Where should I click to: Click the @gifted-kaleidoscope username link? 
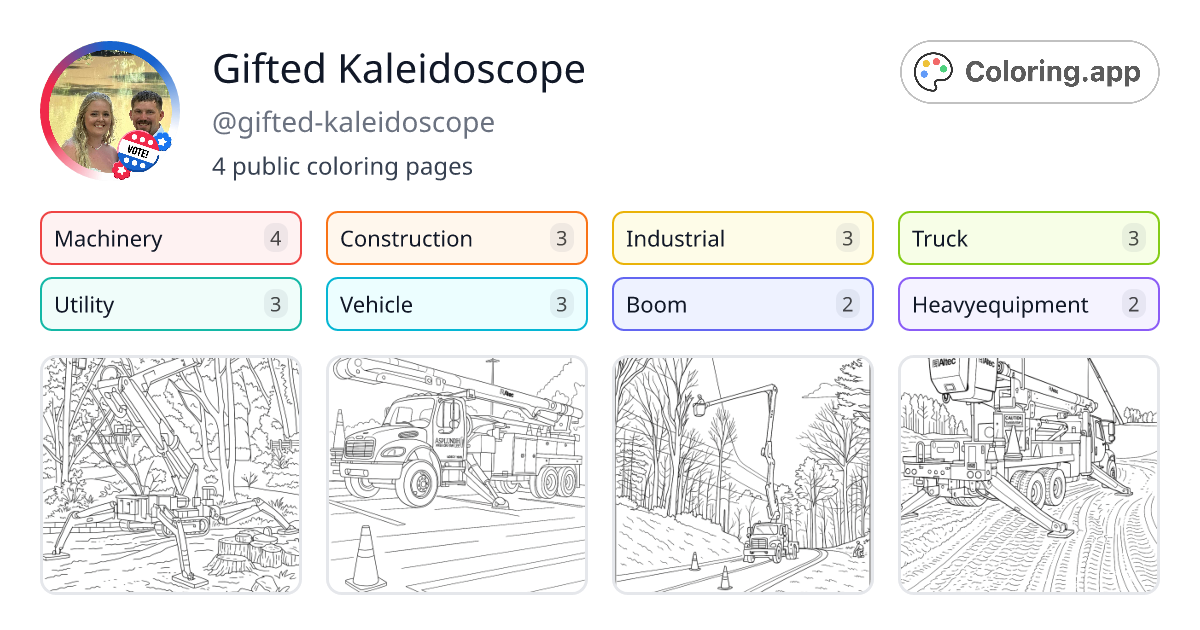(x=354, y=122)
